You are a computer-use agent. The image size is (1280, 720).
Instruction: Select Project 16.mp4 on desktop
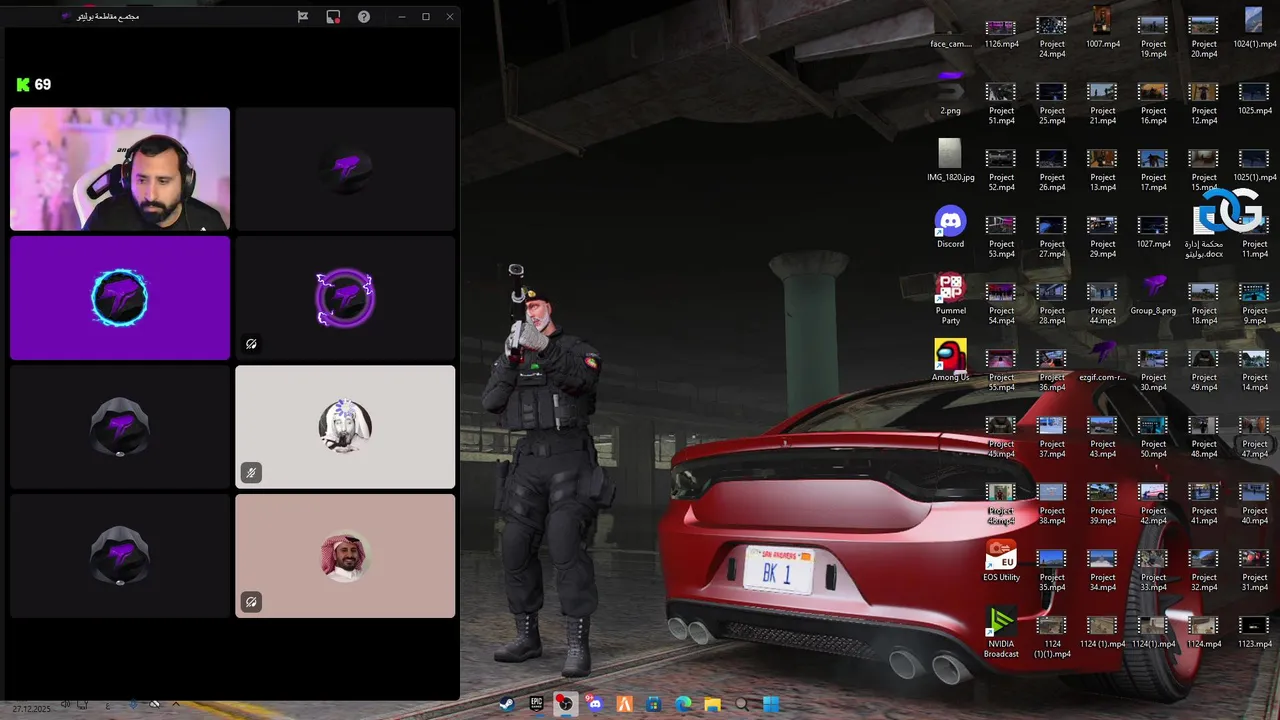pyautogui.click(x=1153, y=104)
